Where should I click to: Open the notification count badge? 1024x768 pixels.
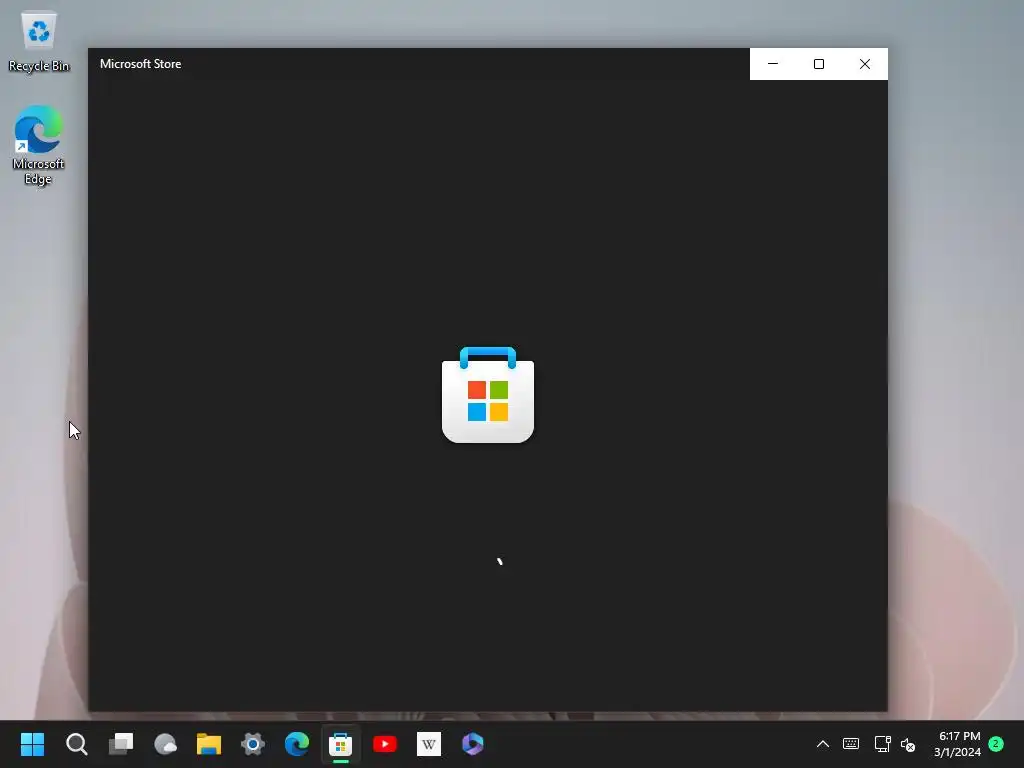pyautogui.click(x=996, y=744)
